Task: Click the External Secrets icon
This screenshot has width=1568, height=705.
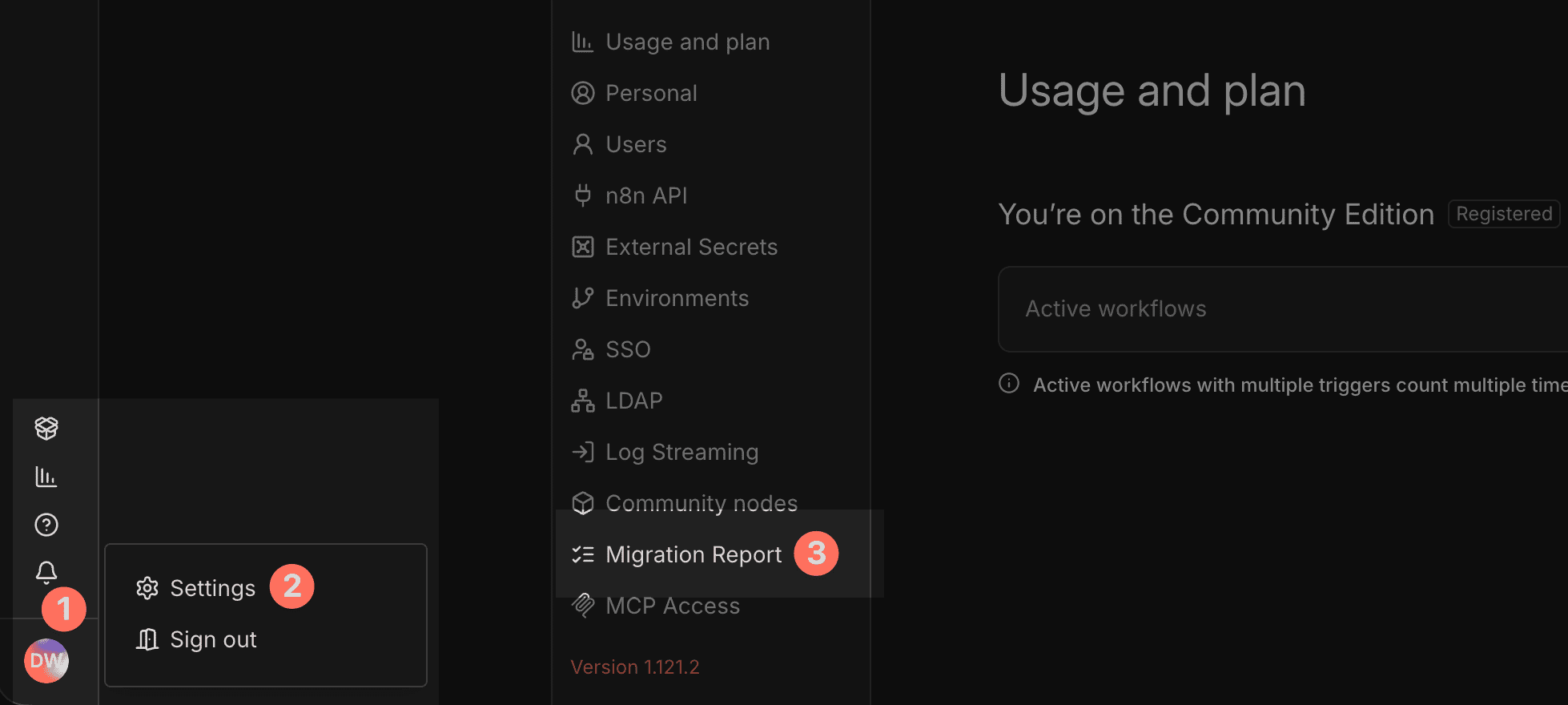Action: pyautogui.click(x=583, y=246)
